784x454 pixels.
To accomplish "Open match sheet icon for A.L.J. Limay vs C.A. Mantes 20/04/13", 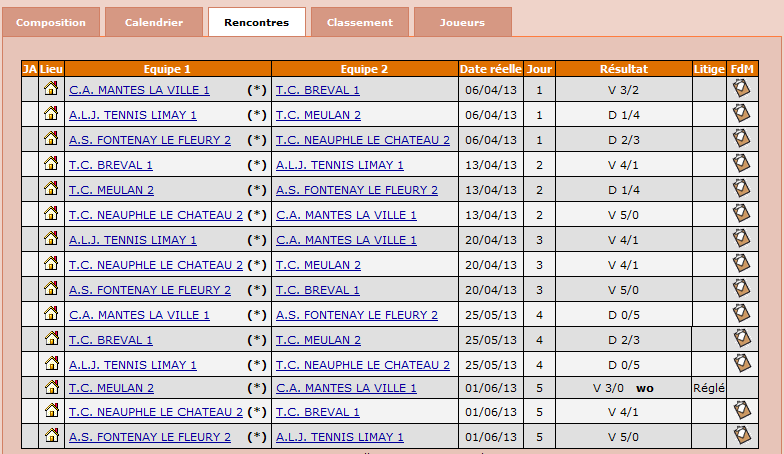I will tap(742, 238).
